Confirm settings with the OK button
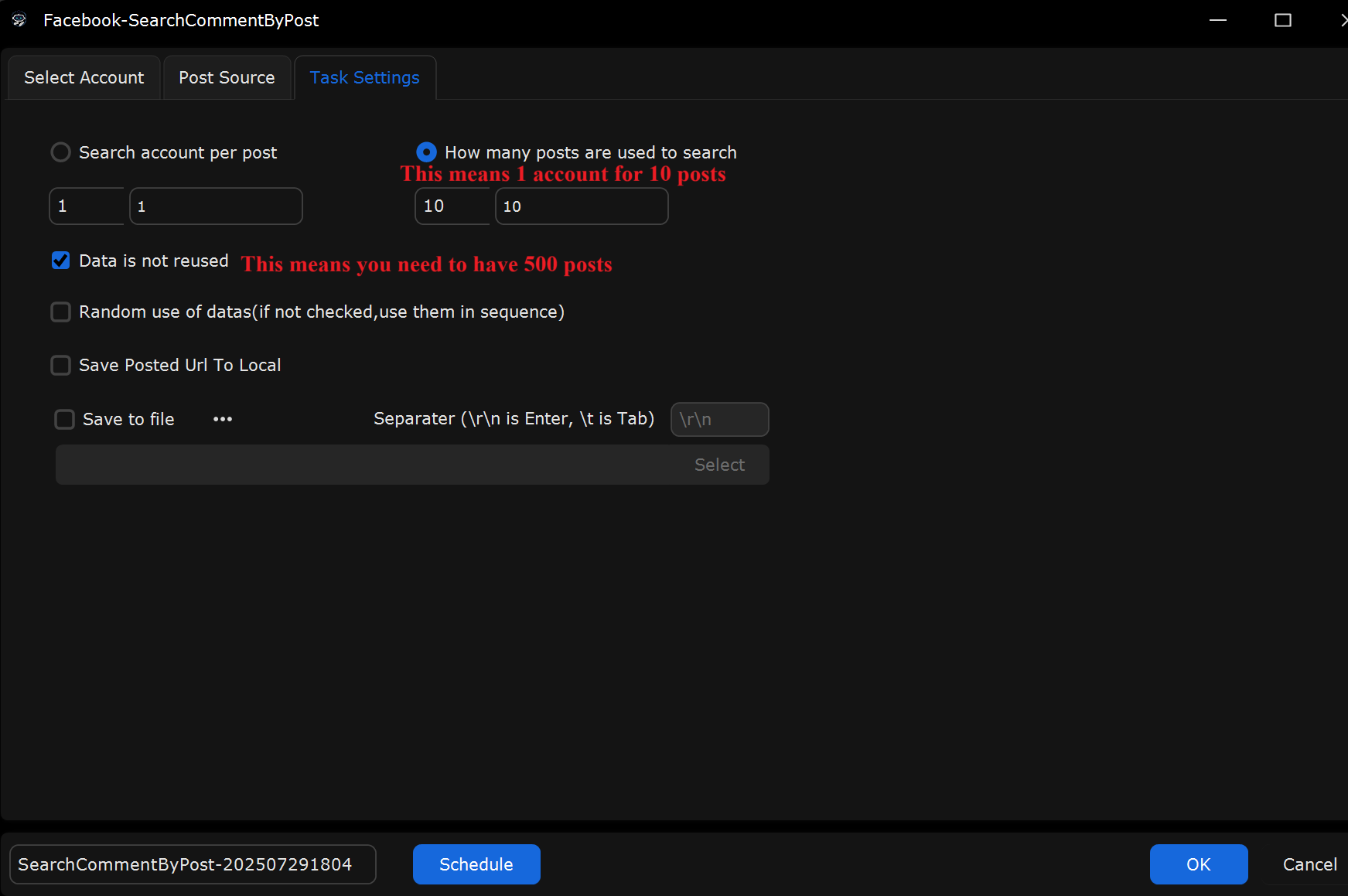The height and width of the screenshot is (896, 1348). coord(1198,864)
